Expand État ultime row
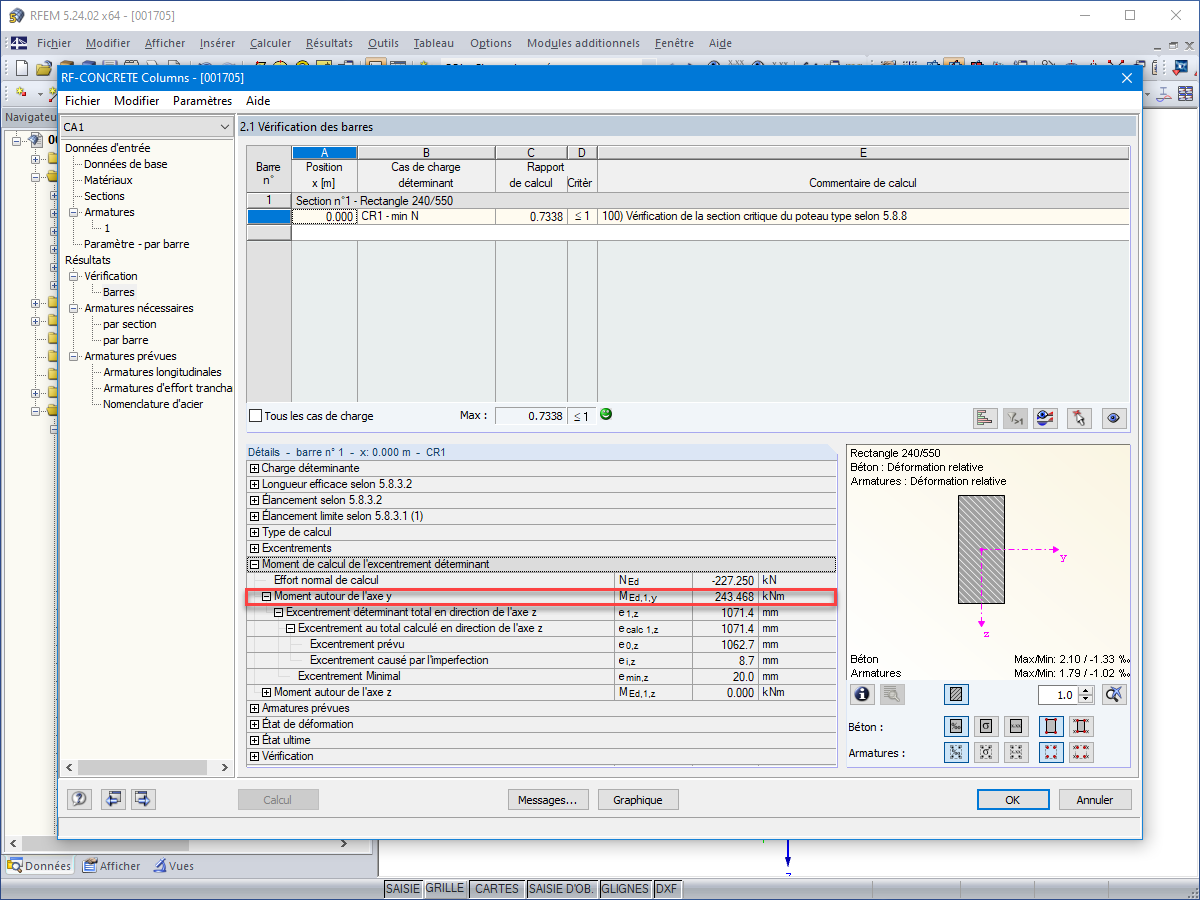Image resolution: width=1200 pixels, height=900 pixels. tap(254, 740)
